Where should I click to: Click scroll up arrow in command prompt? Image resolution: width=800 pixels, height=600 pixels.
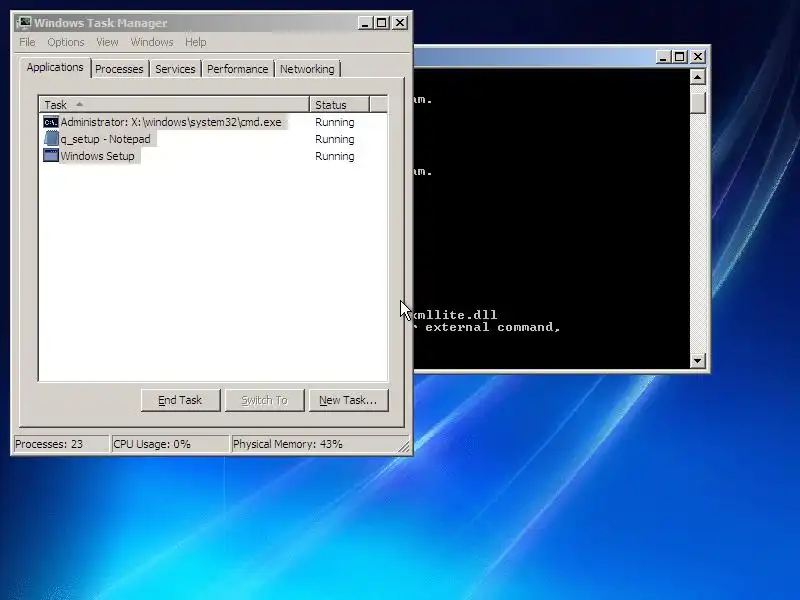(x=697, y=77)
